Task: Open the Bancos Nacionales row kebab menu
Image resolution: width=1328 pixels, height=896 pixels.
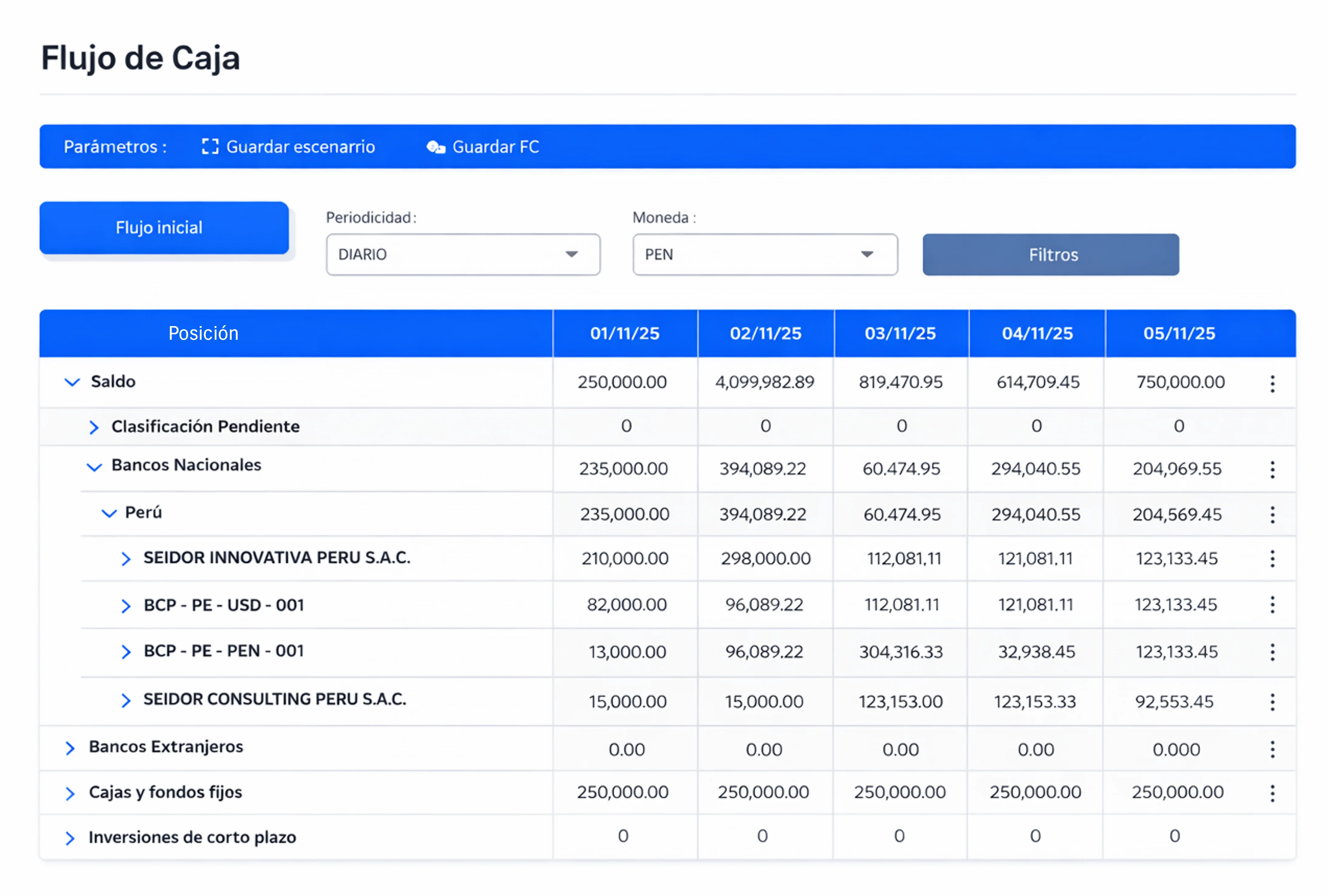Action: (x=1272, y=470)
